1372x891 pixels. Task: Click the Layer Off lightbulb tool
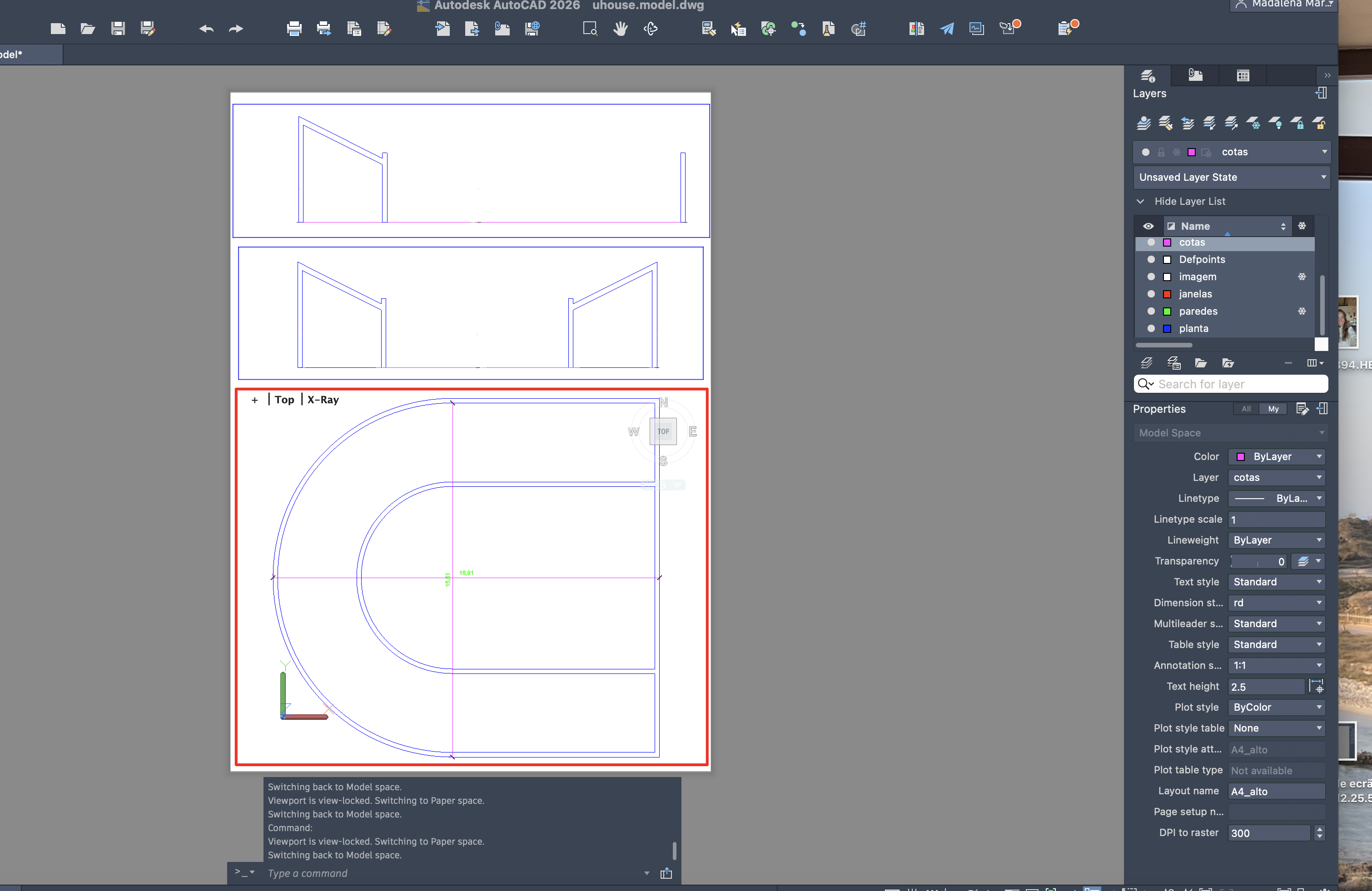click(1275, 123)
